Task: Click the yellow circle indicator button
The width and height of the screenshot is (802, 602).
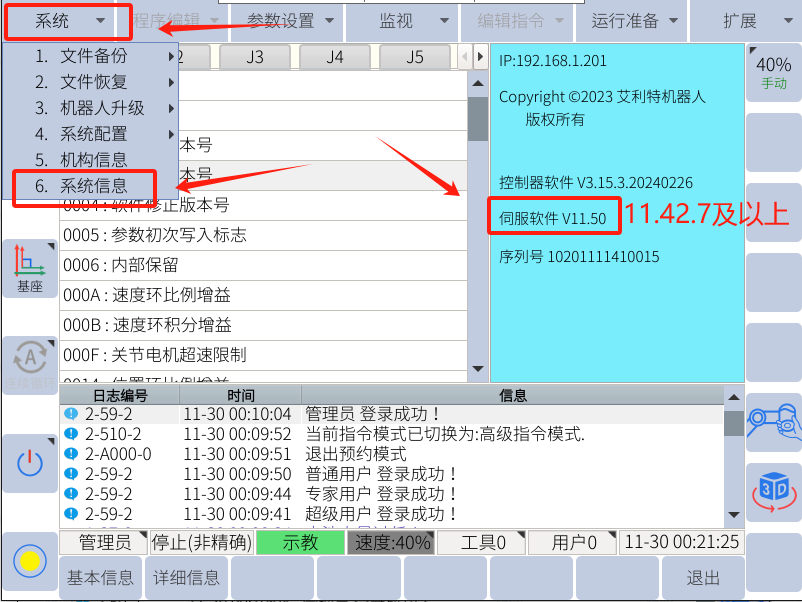Action: coord(29,560)
